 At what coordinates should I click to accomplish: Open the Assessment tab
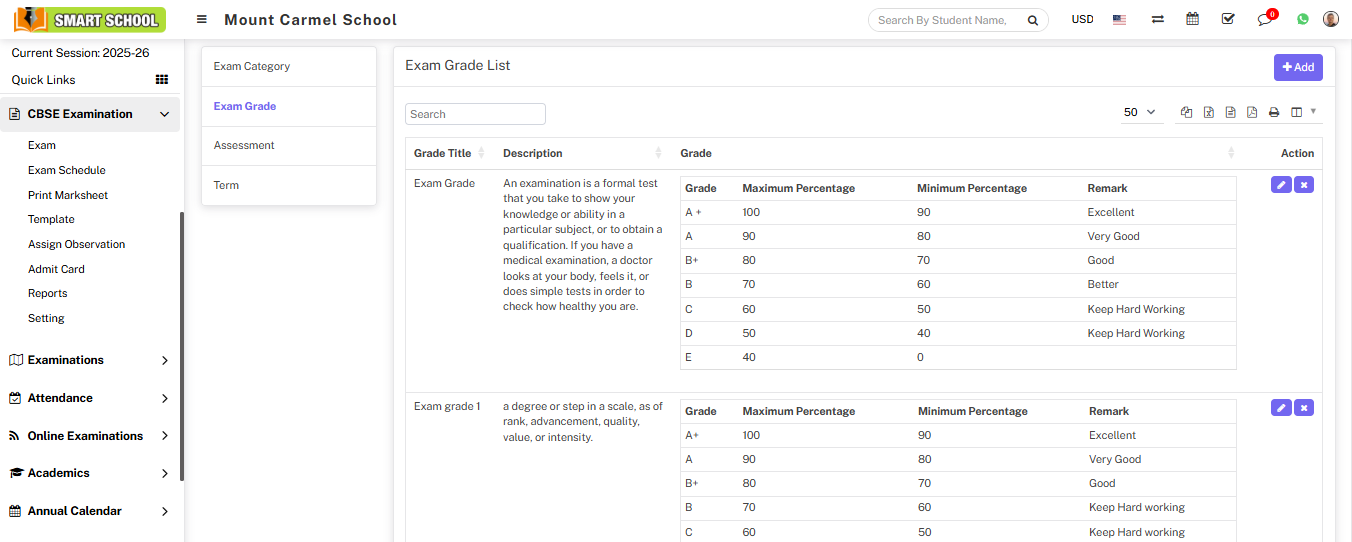click(244, 145)
